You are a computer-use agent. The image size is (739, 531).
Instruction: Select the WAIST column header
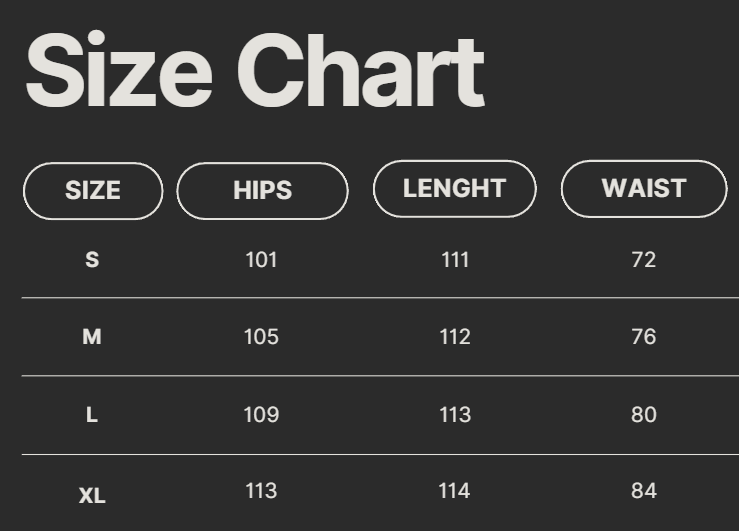coord(644,188)
